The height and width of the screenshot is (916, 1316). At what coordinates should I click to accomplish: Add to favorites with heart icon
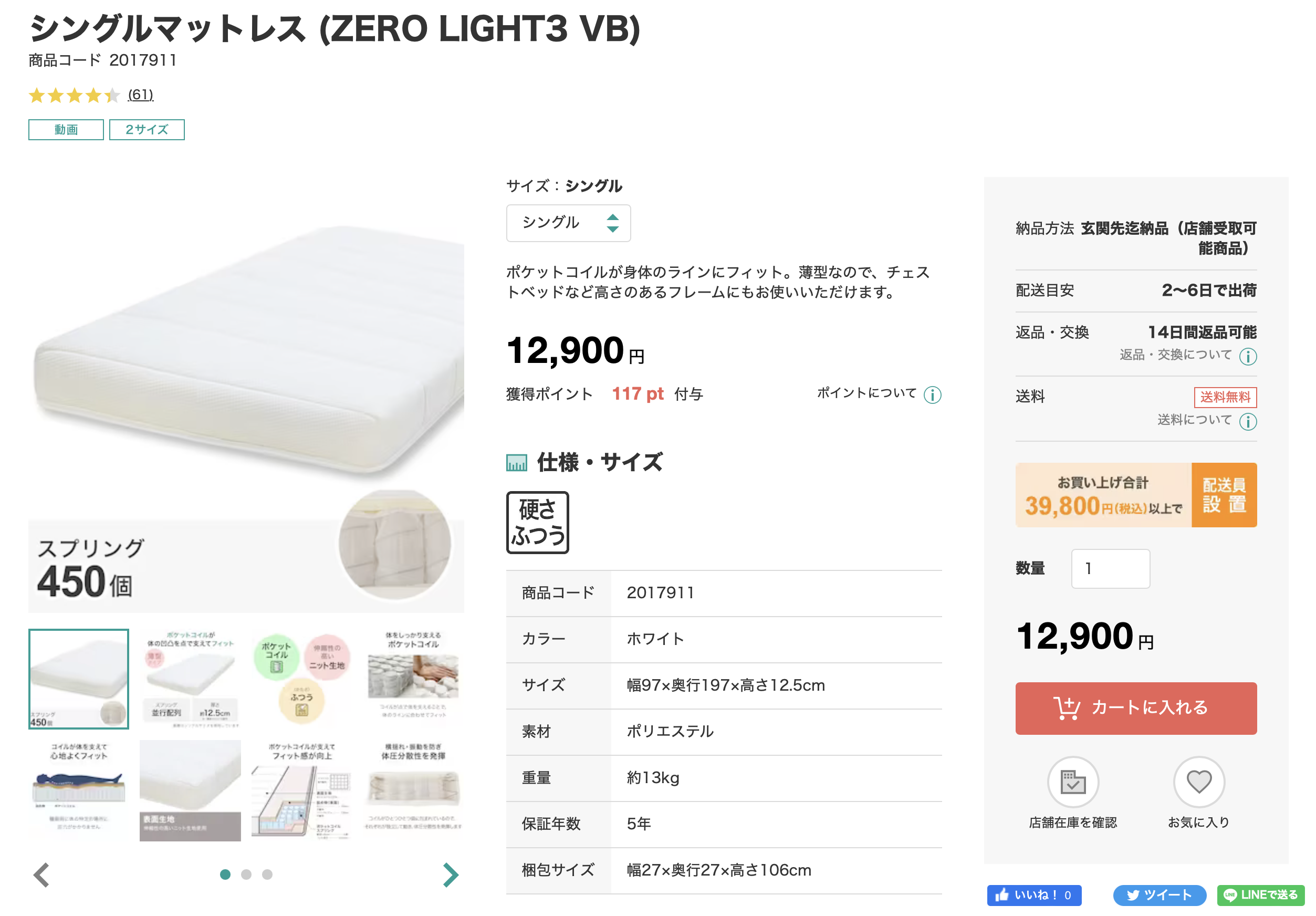tap(1198, 782)
